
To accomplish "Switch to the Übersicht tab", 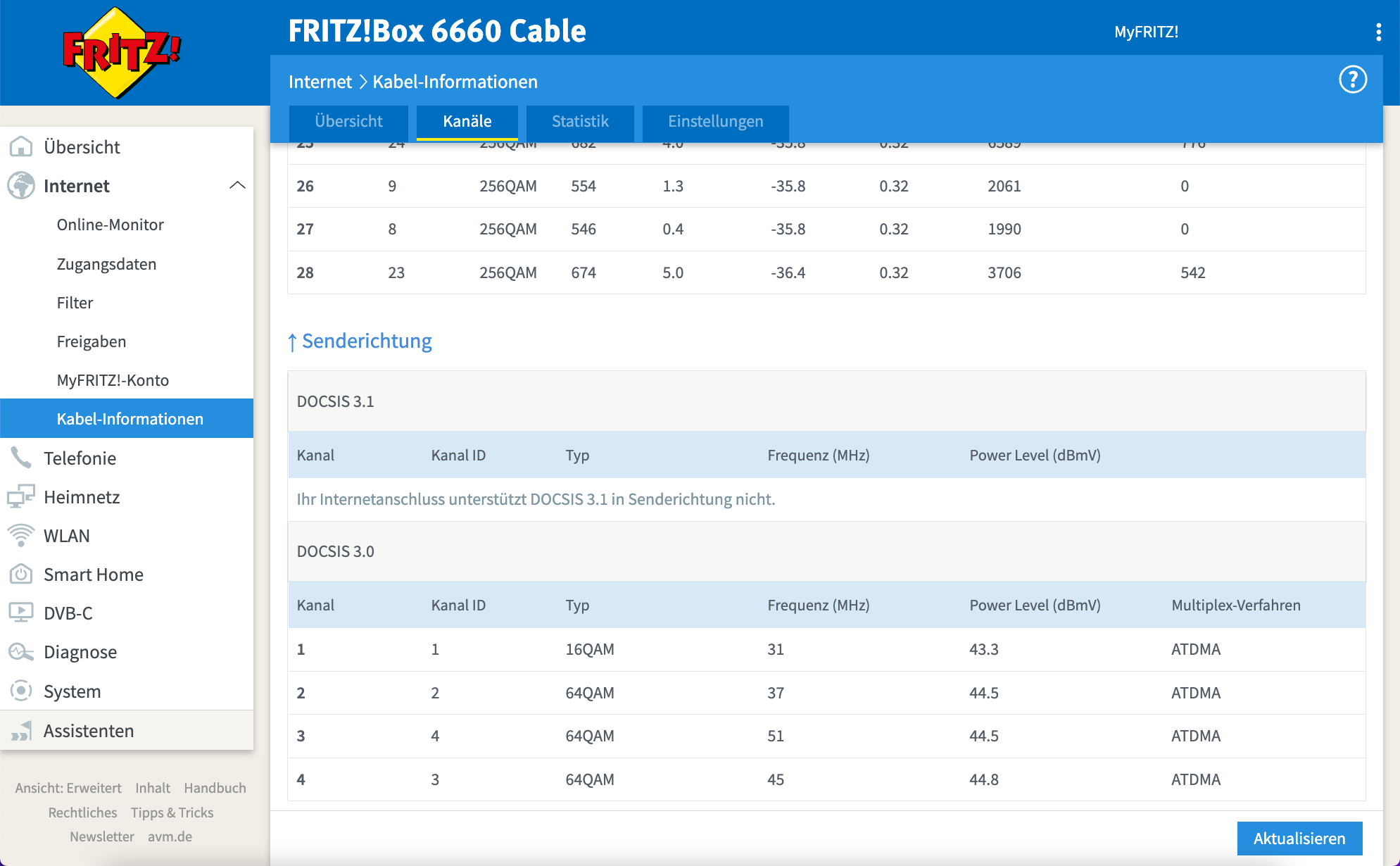I will tap(348, 122).
